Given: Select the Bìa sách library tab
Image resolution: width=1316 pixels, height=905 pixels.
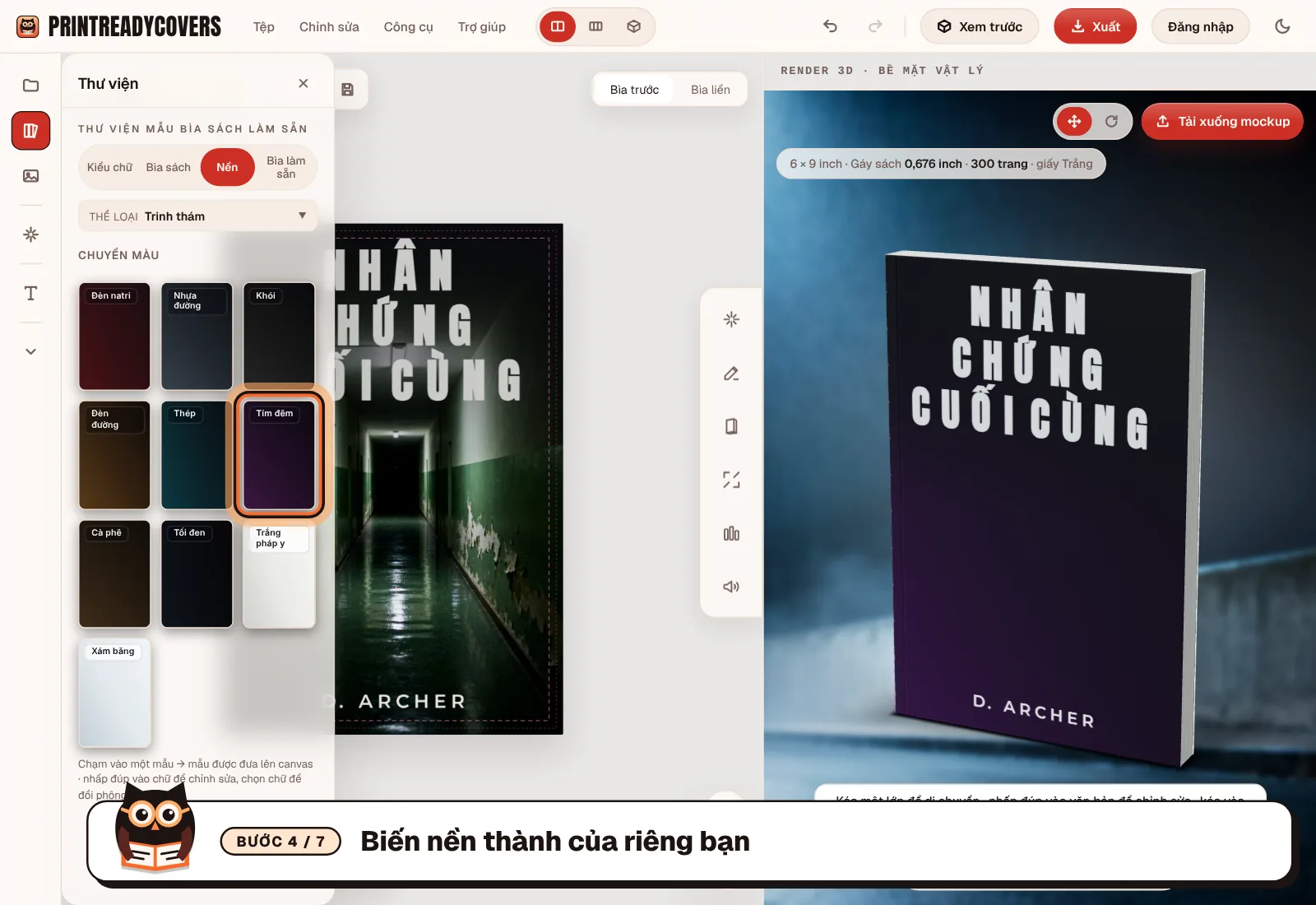Looking at the screenshot, I should 169,167.
